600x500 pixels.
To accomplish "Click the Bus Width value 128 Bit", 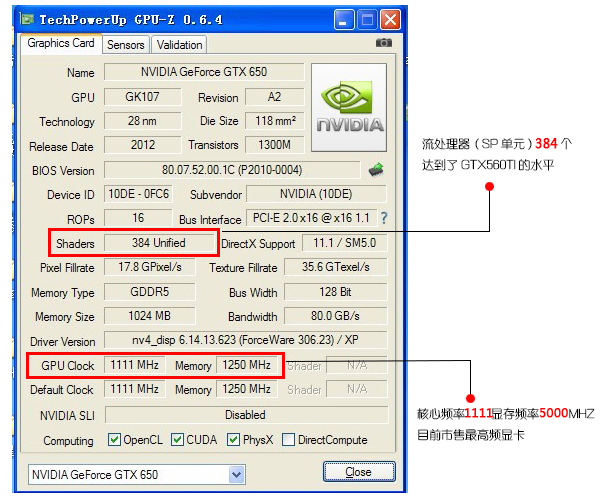I will point(336,292).
